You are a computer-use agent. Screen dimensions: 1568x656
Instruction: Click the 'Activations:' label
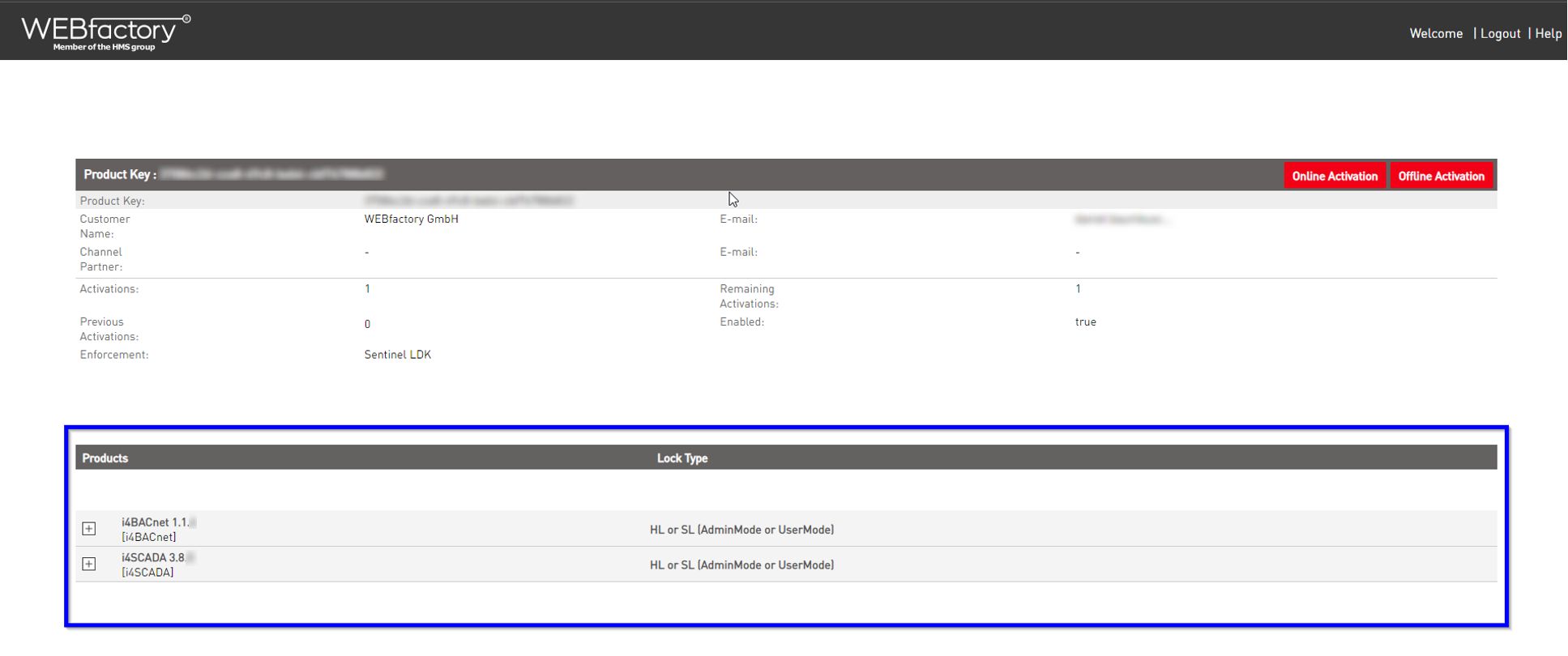click(109, 288)
